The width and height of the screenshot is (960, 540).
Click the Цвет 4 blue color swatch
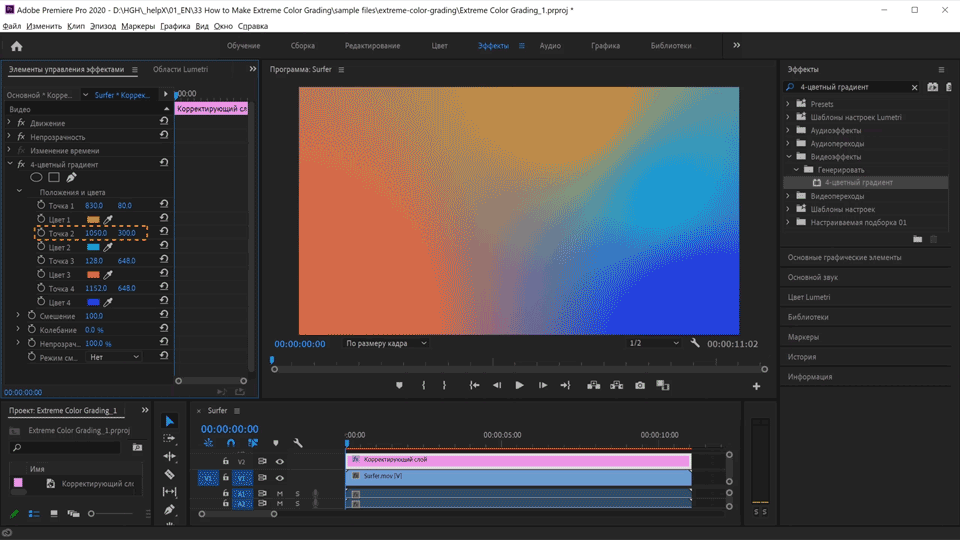pyautogui.click(x=93, y=302)
